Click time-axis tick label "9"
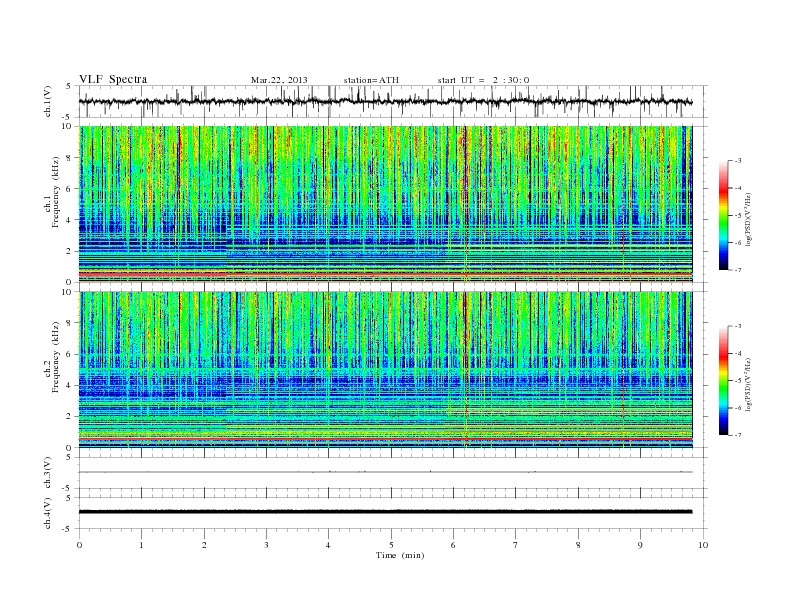 (640, 545)
